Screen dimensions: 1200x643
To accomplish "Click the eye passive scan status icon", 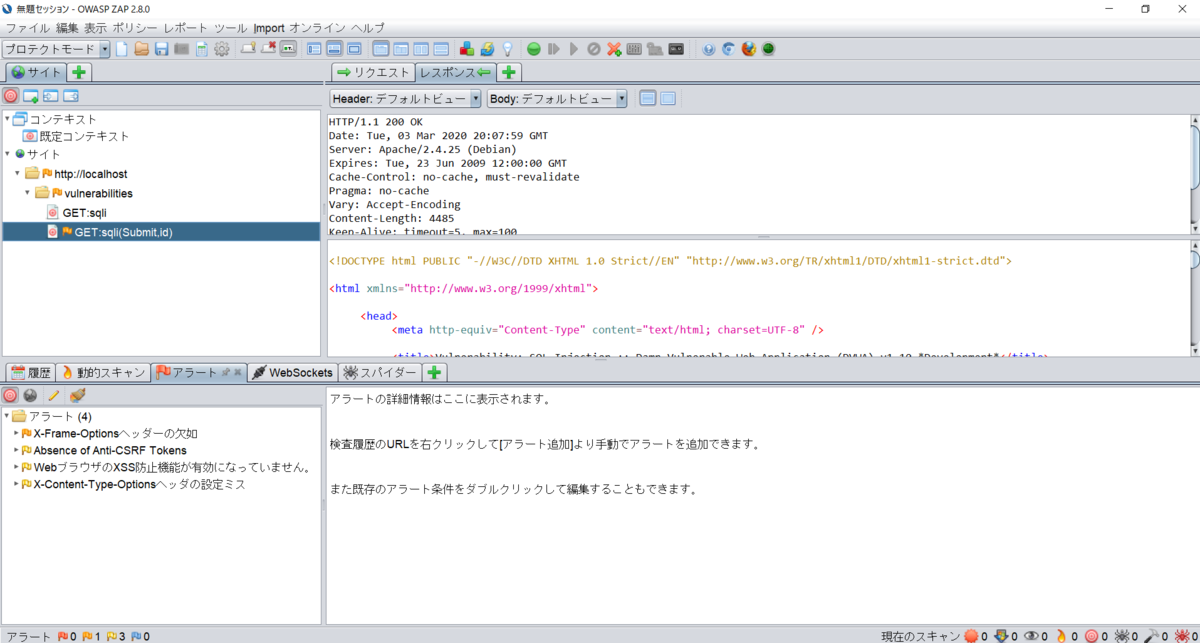I will tap(1031, 636).
